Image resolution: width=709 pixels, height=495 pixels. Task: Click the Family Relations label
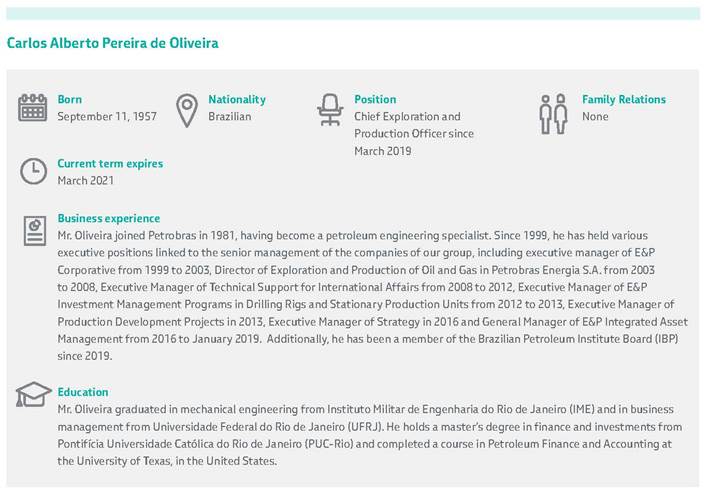point(623,99)
